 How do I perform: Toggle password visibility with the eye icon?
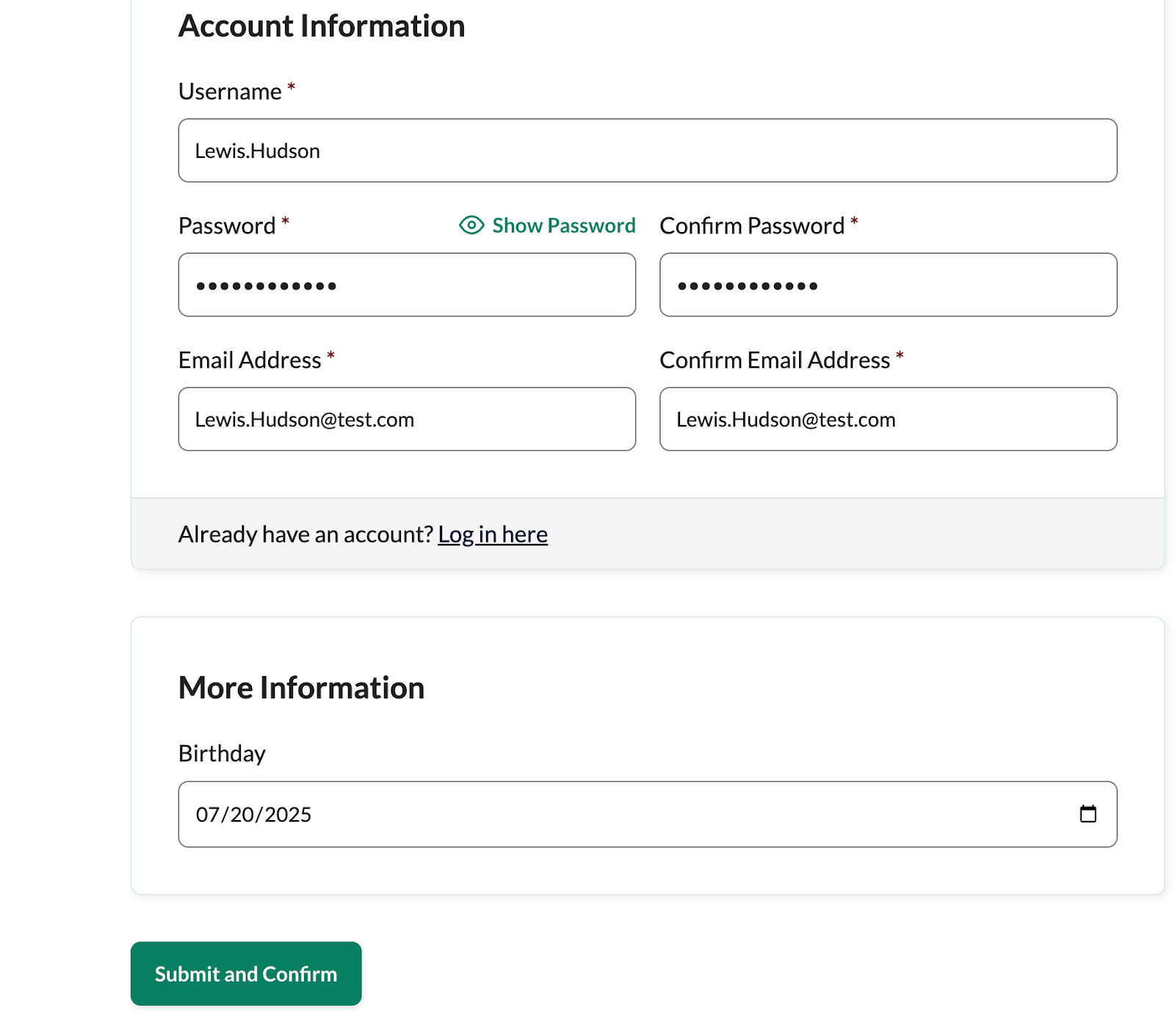(471, 225)
